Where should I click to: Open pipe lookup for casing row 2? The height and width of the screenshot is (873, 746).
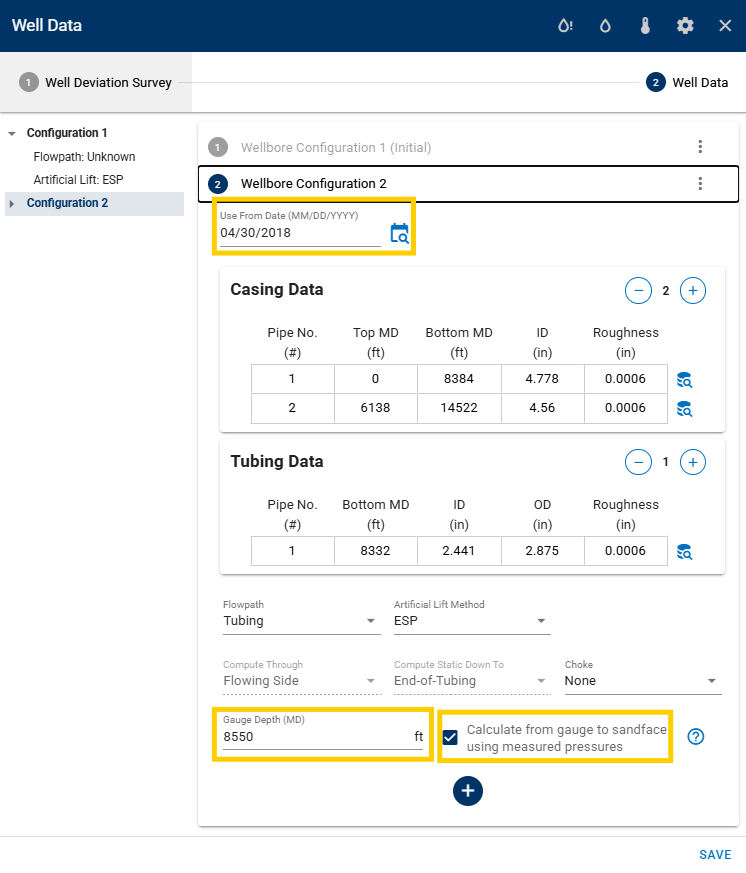pyautogui.click(x=684, y=409)
